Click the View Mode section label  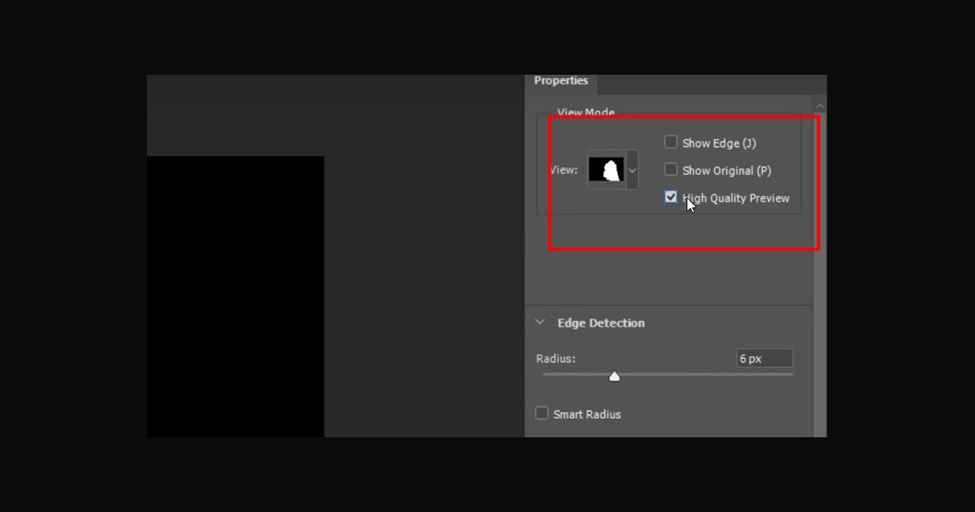click(x=586, y=113)
